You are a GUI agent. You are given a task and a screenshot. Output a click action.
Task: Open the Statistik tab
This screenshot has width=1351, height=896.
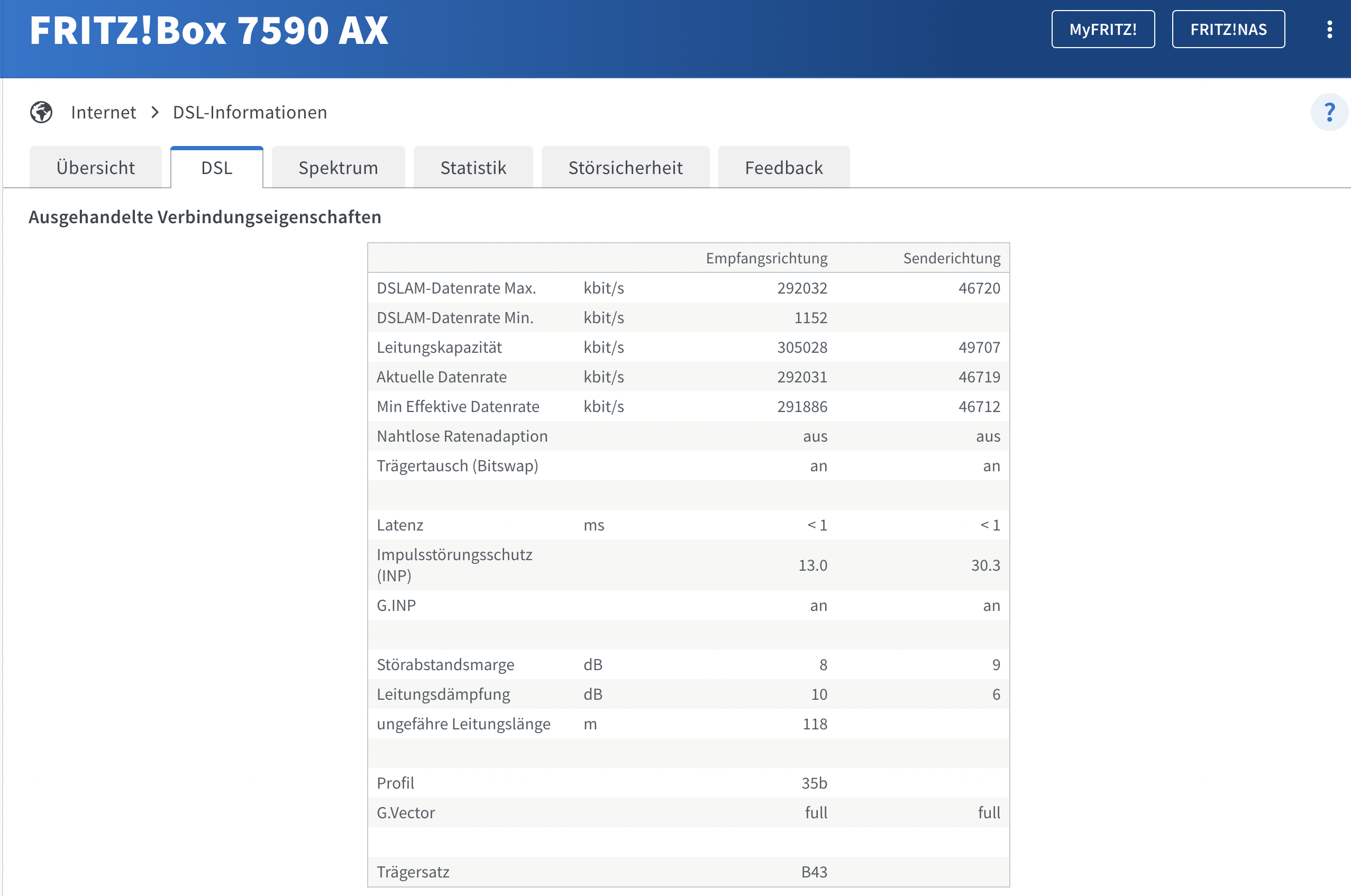click(473, 168)
